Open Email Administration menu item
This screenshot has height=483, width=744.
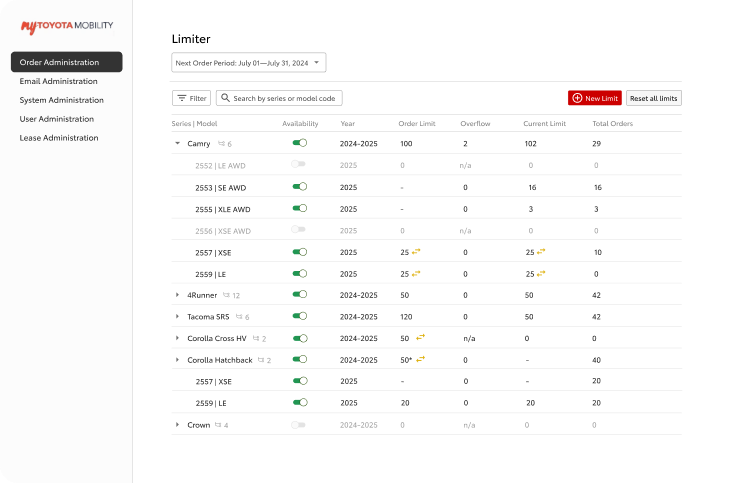(x=58, y=81)
